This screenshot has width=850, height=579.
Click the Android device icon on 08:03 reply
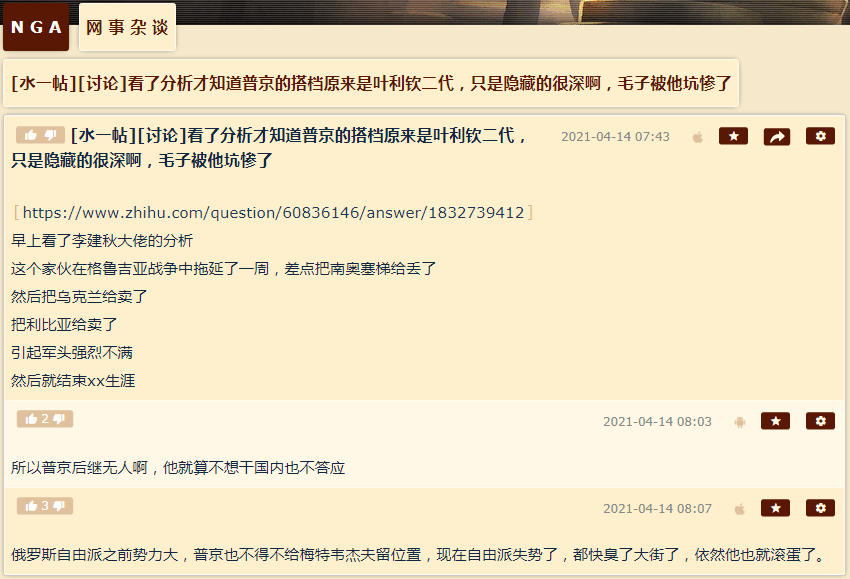(x=740, y=422)
